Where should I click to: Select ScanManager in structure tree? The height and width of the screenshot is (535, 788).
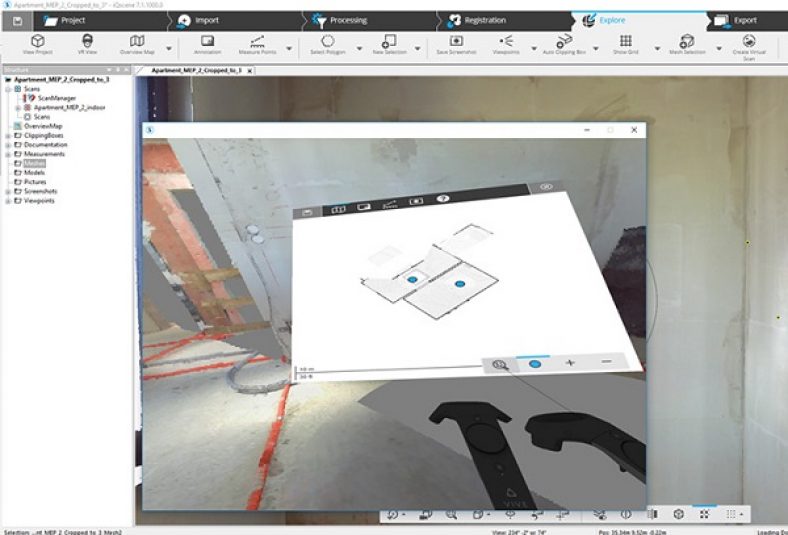point(57,98)
